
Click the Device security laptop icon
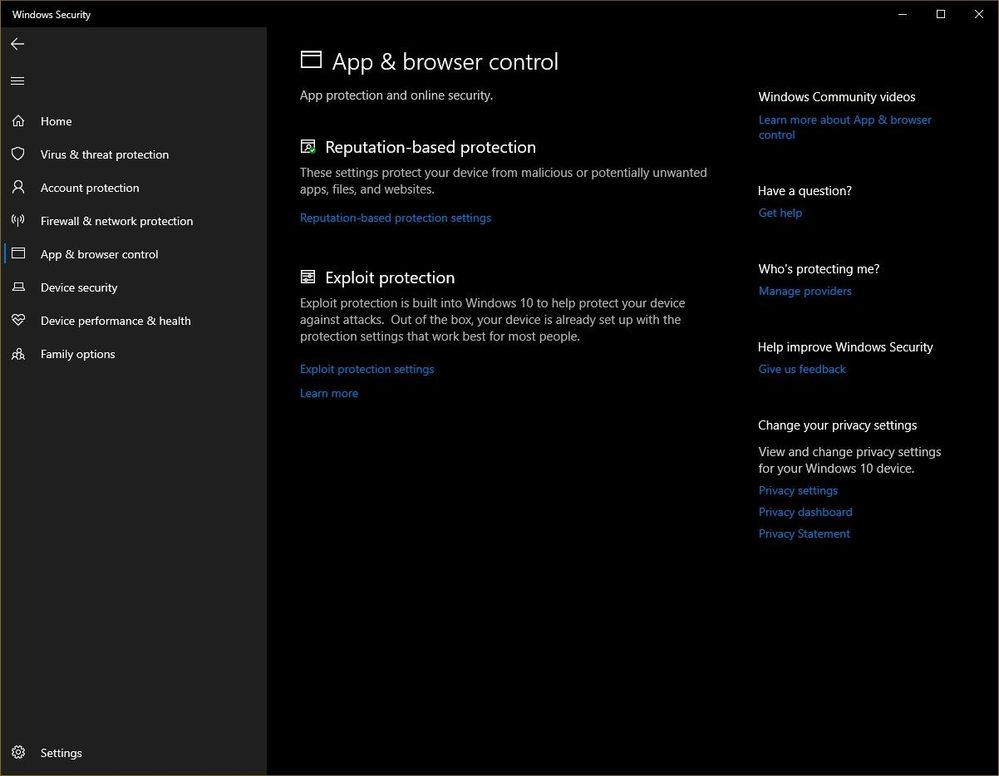pos(18,287)
